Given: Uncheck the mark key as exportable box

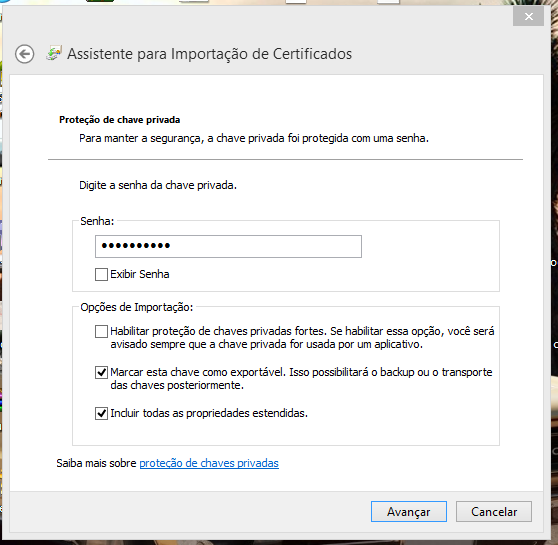Looking at the screenshot, I should (101, 372).
